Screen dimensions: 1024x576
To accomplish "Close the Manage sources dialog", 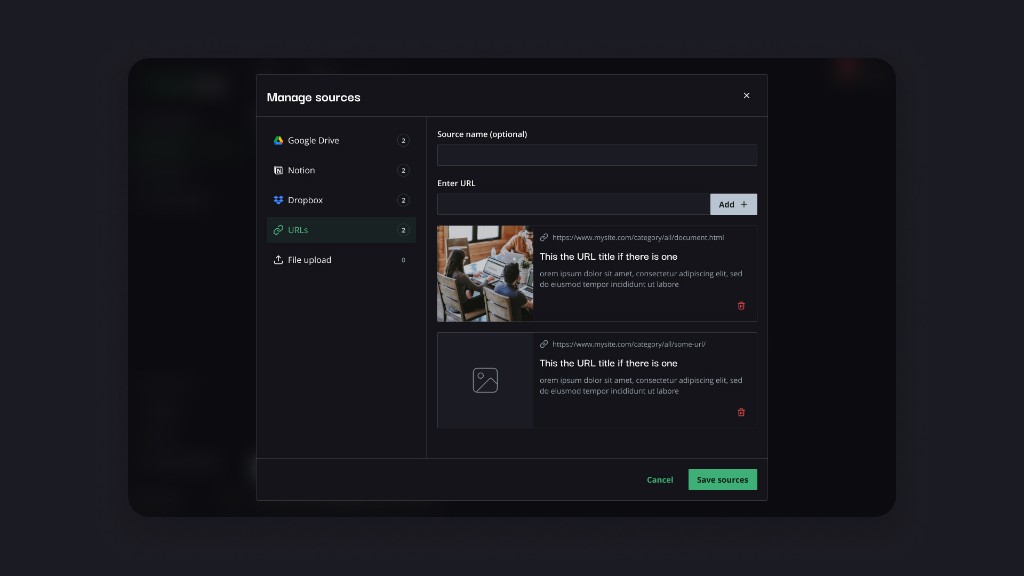I will [x=746, y=96].
